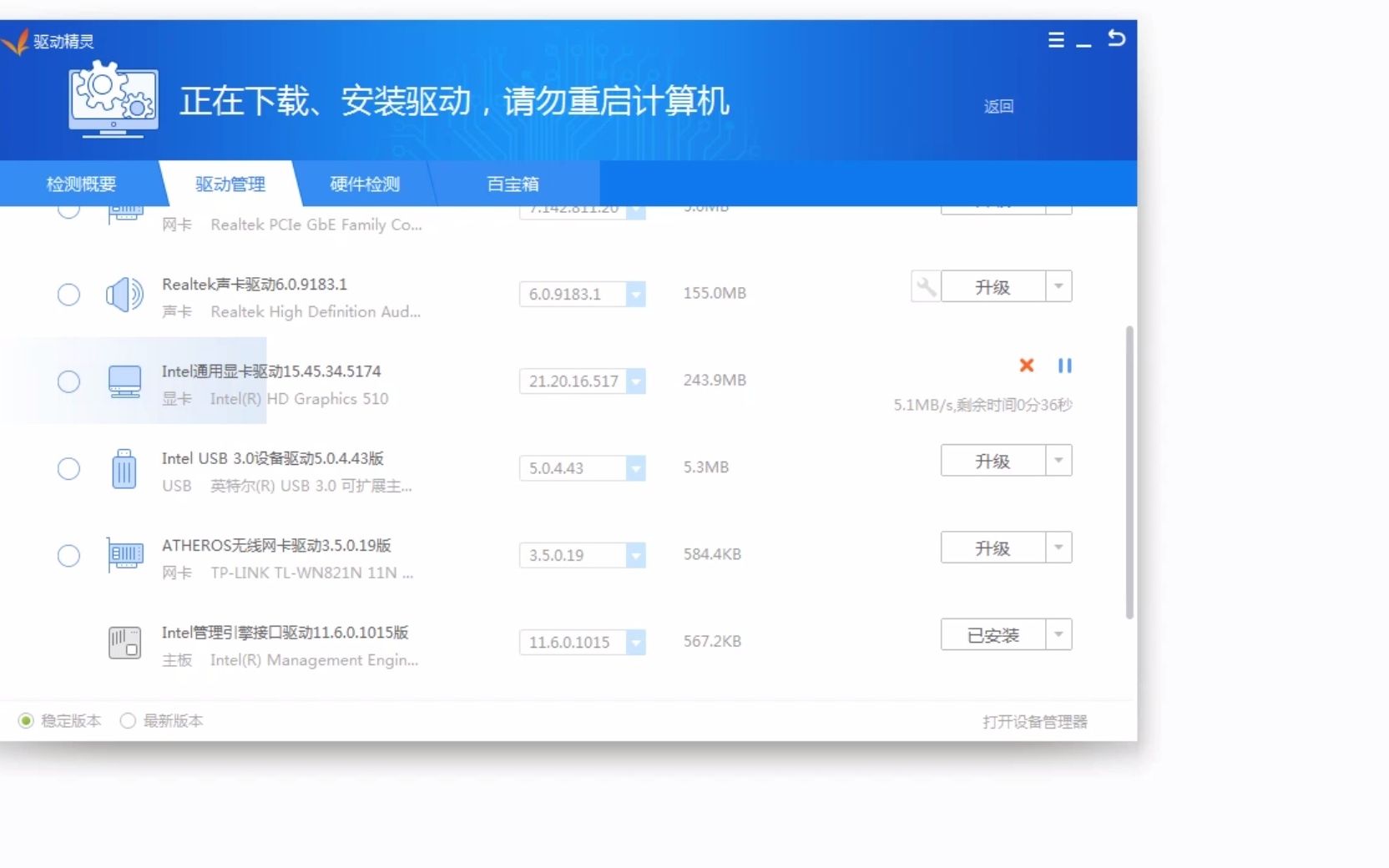Click device text TP-LINK TL-WN821N 11N
Image resolution: width=1389 pixels, height=868 pixels.
click(311, 573)
